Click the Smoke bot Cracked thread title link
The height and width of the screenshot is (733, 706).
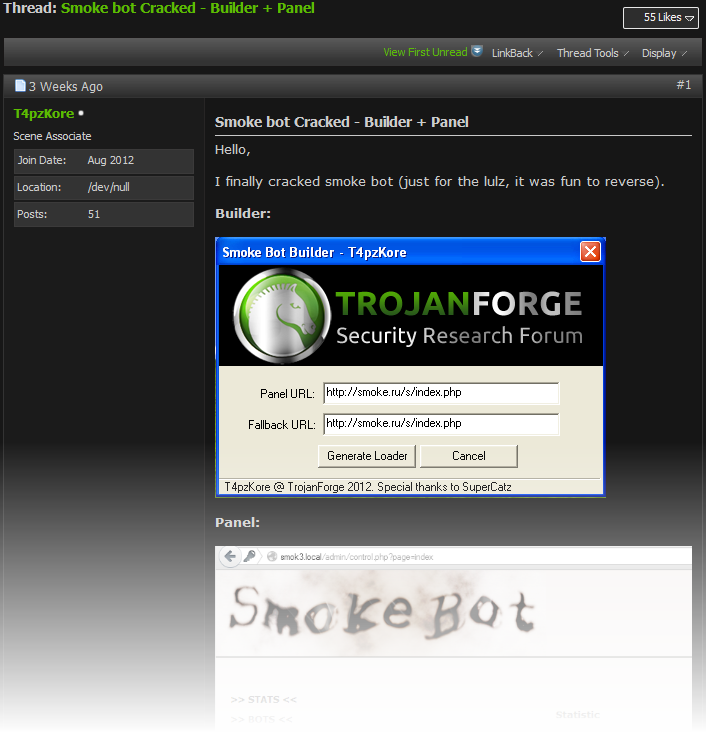187,8
